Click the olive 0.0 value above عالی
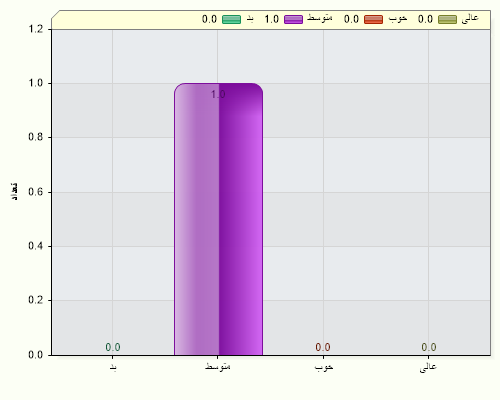The image size is (500, 400). 429,347
